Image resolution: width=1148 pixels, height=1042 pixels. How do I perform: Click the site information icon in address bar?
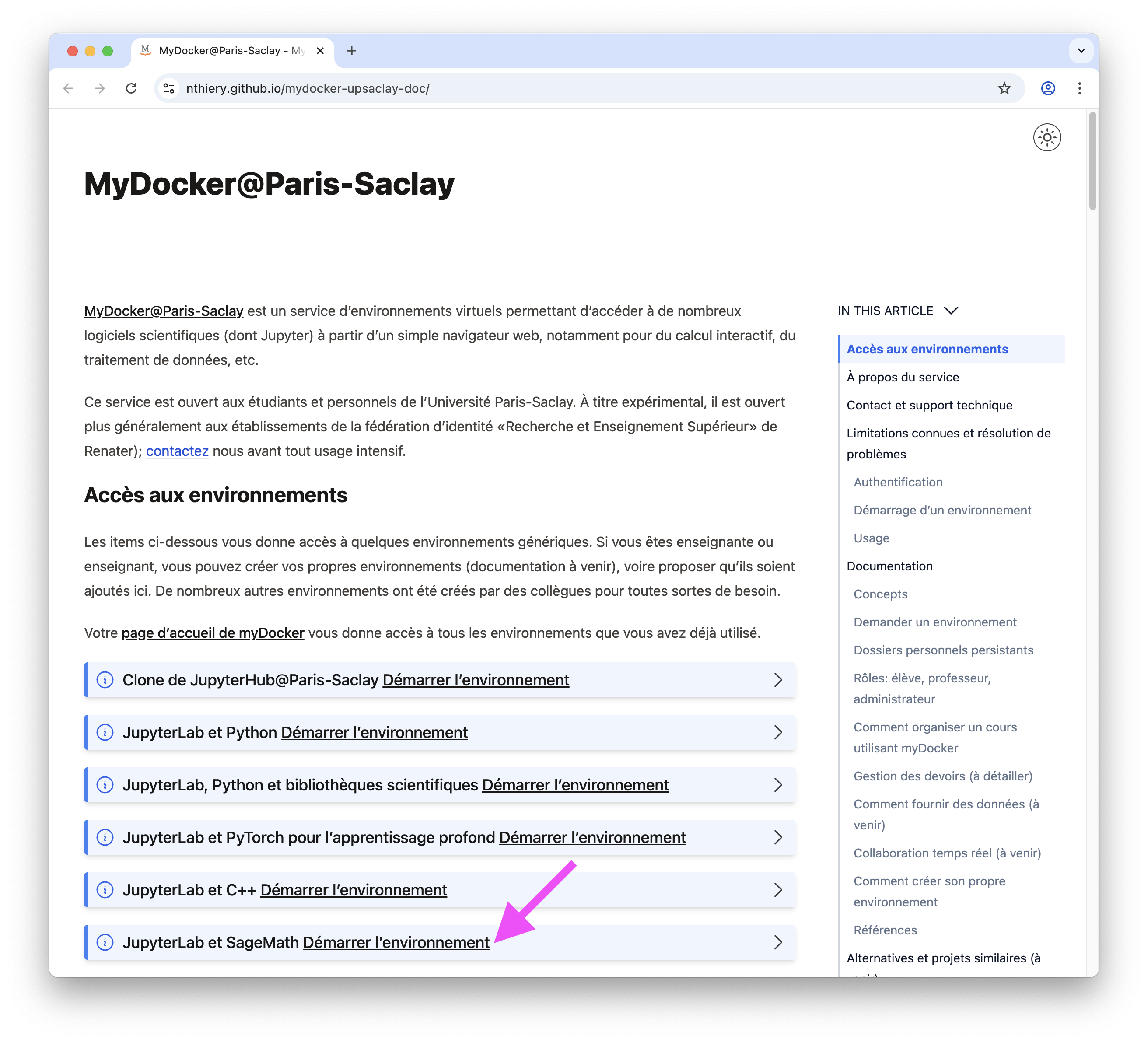(x=169, y=88)
